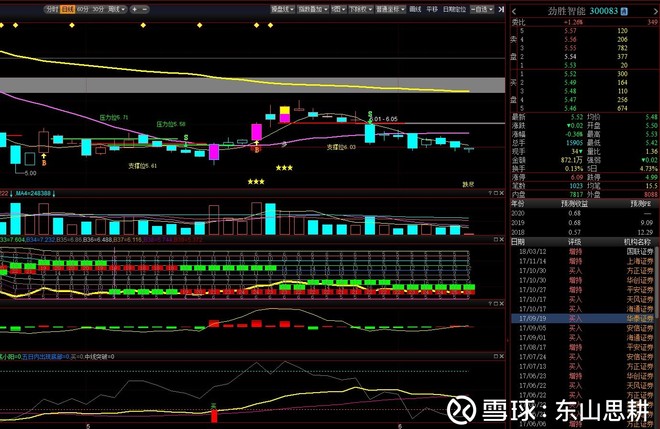Select highlighted row dated 17/09/19
660x429 pixels.
click(585, 319)
